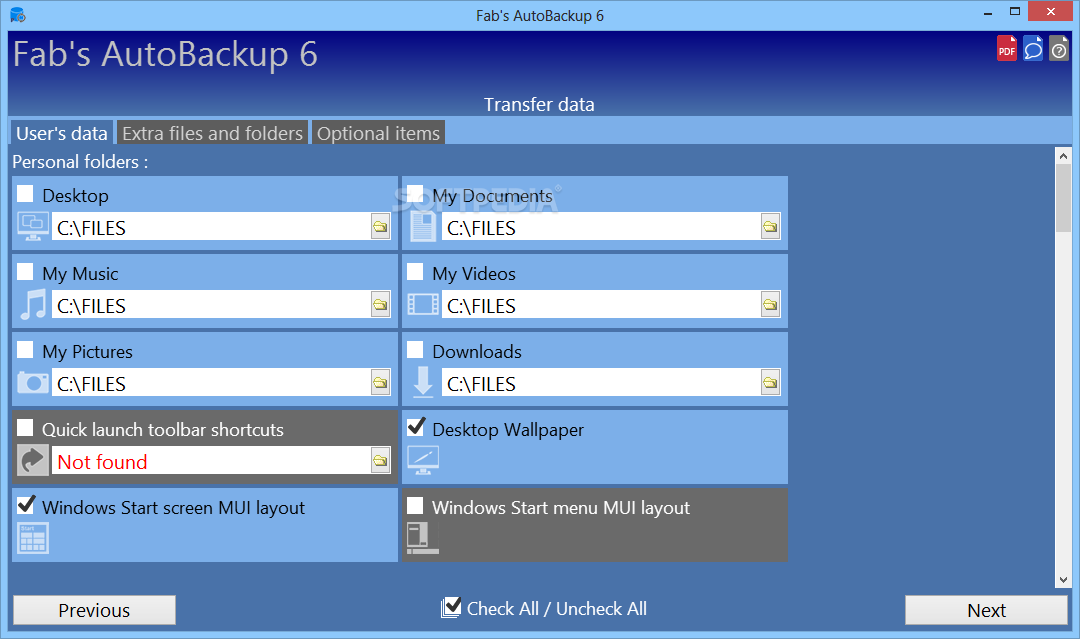Image resolution: width=1080 pixels, height=639 pixels.
Task: Click the Desktop path field
Action: (211, 227)
